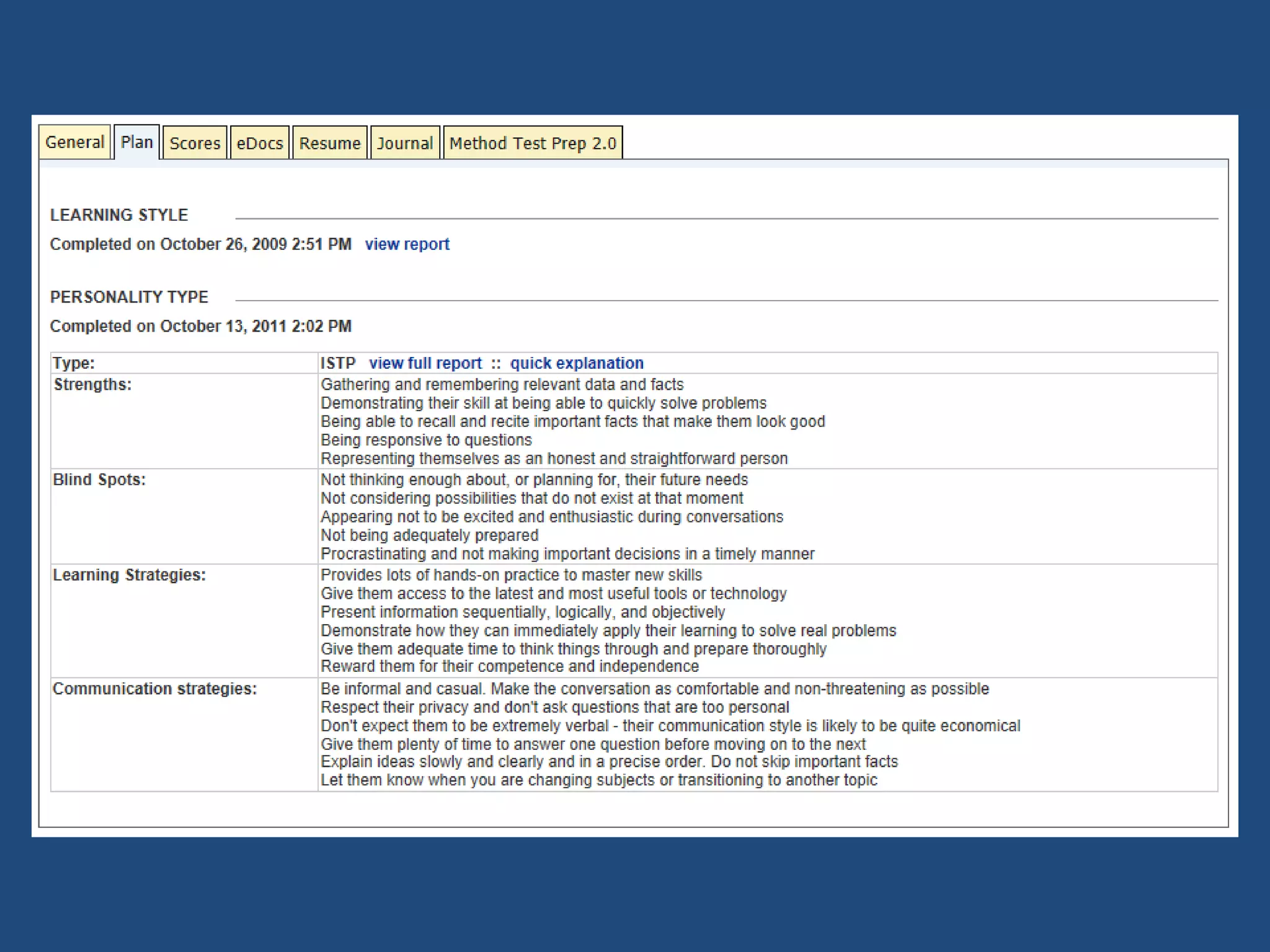Open the General tab
Image resolution: width=1270 pixels, height=952 pixels.
74,143
